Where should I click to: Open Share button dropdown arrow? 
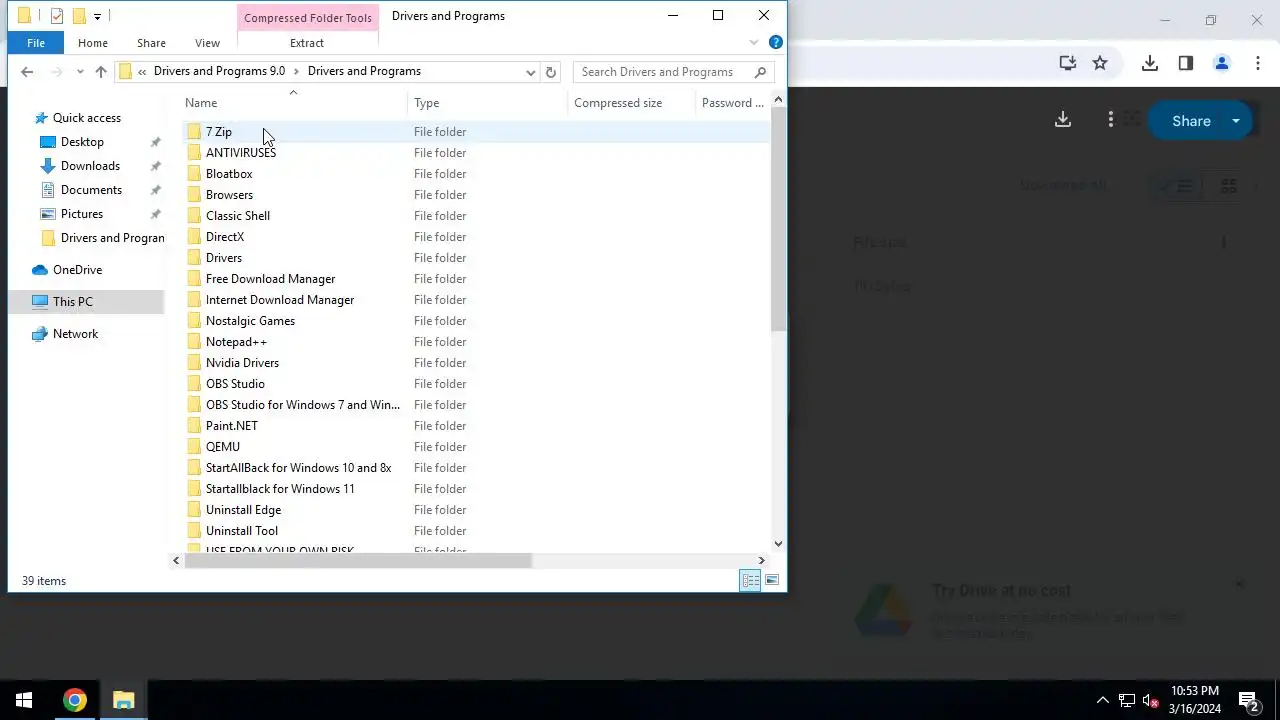(x=1236, y=121)
